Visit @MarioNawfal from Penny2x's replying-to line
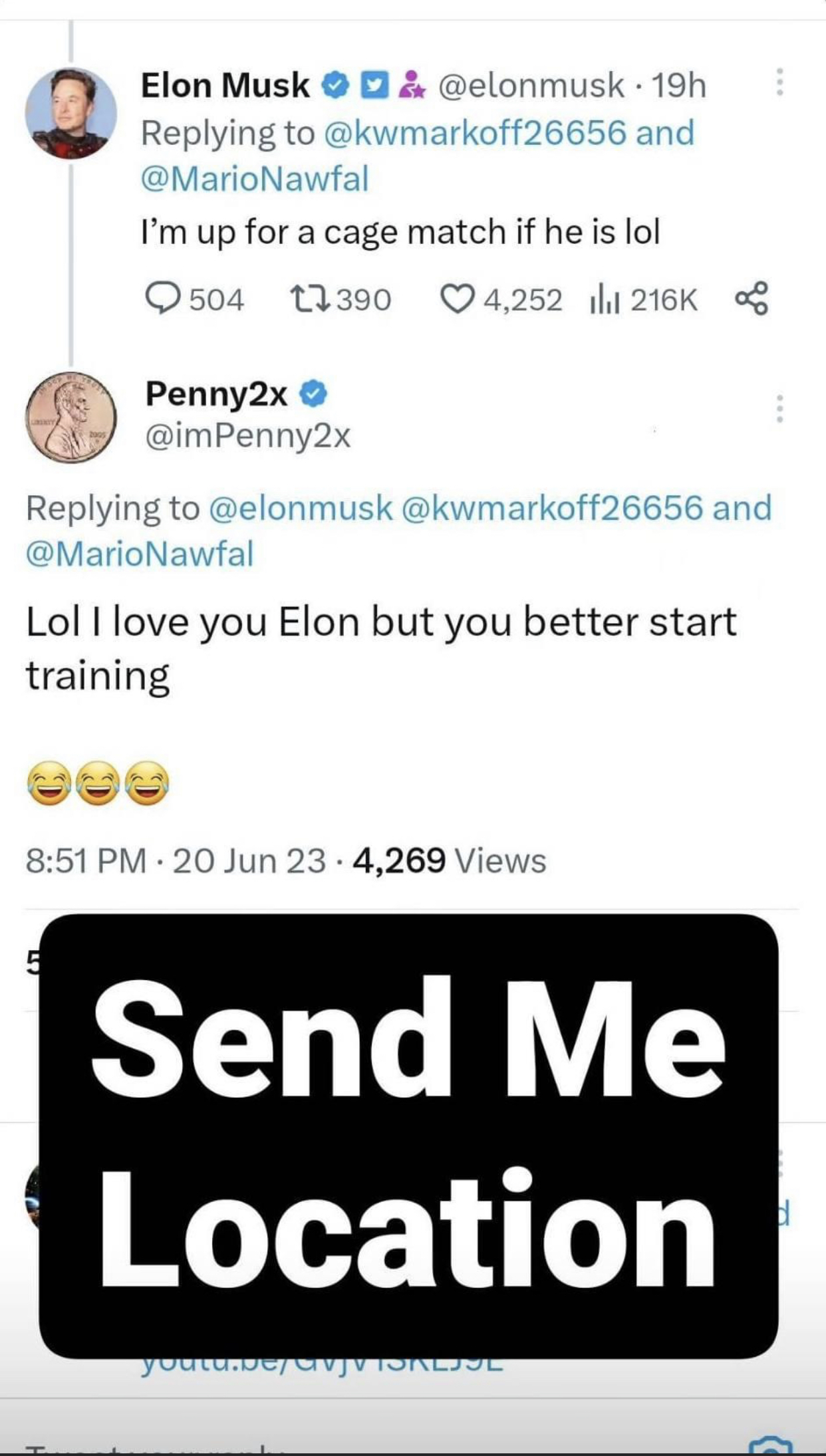 pyautogui.click(x=140, y=554)
